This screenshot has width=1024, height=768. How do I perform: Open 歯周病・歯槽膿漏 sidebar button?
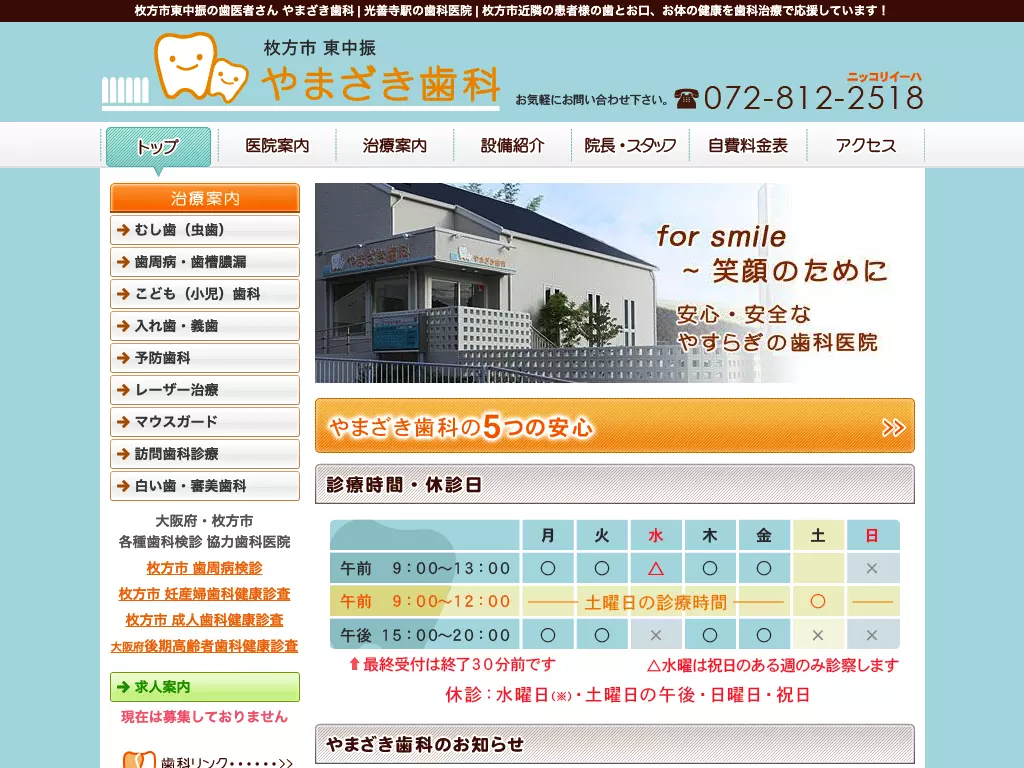pyautogui.click(x=205, y=262)
